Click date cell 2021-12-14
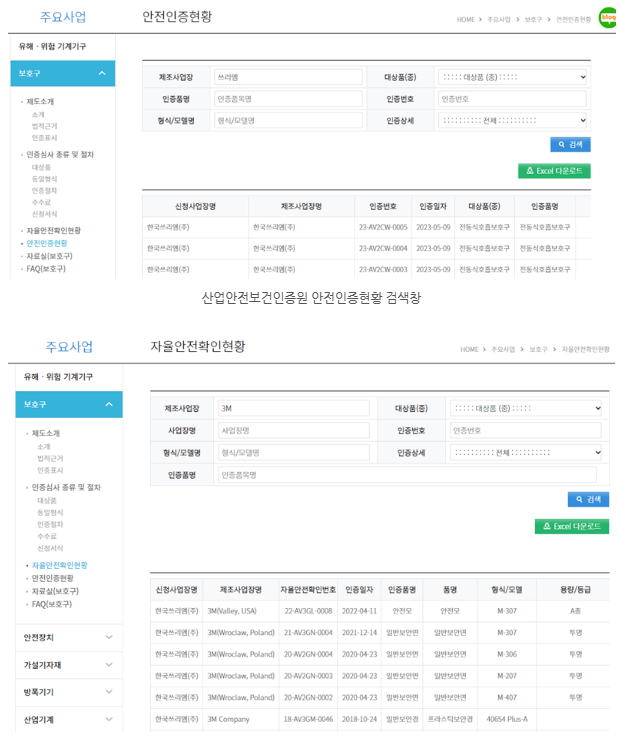The image size is (618, 739). pos(359,632)
